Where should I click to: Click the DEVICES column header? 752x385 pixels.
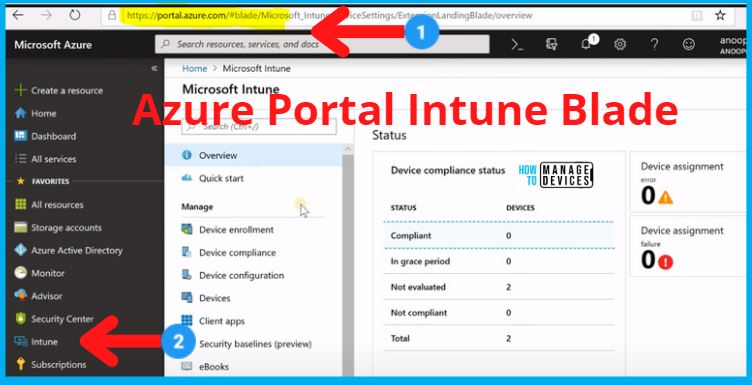(x=520, y=208)
